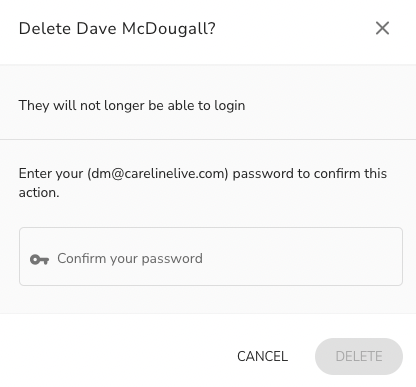416x387 pixels.
Task: Click the key icon in password field
Action: [x=39, y=259]
